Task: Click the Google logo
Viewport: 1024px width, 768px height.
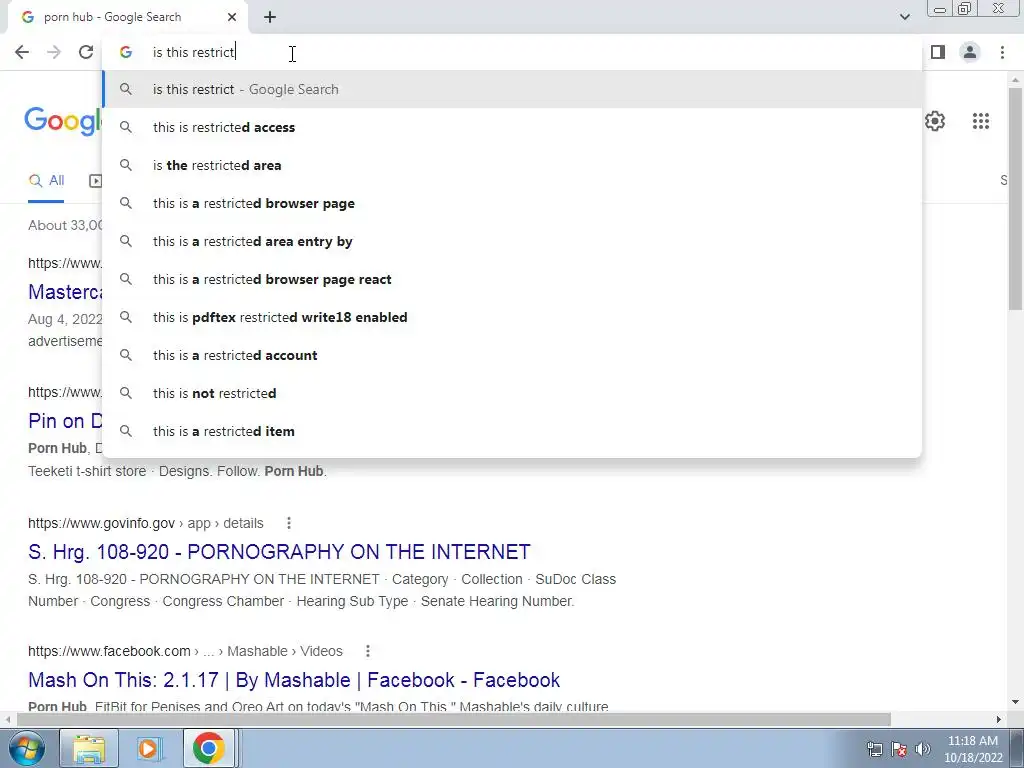Action: [x=63, y=121]
